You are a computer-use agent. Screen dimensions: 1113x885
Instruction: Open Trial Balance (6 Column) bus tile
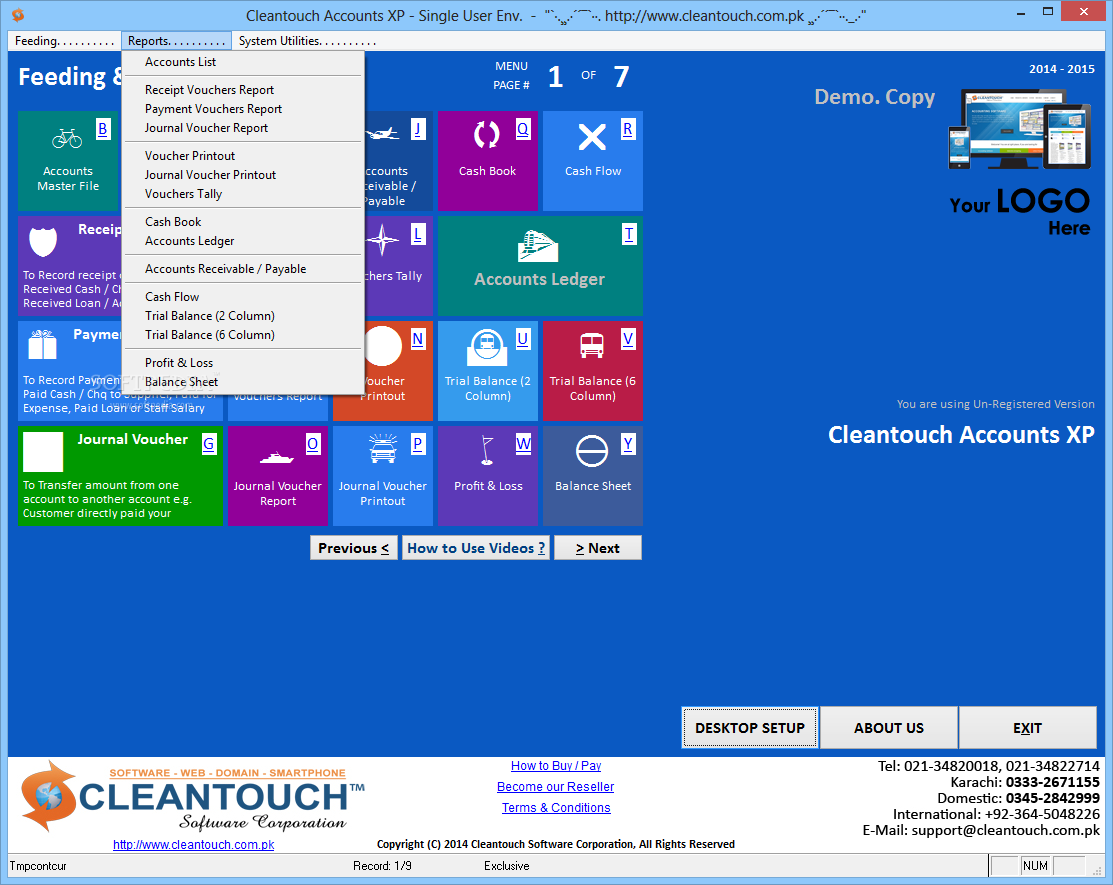click(x=593, y=370)
